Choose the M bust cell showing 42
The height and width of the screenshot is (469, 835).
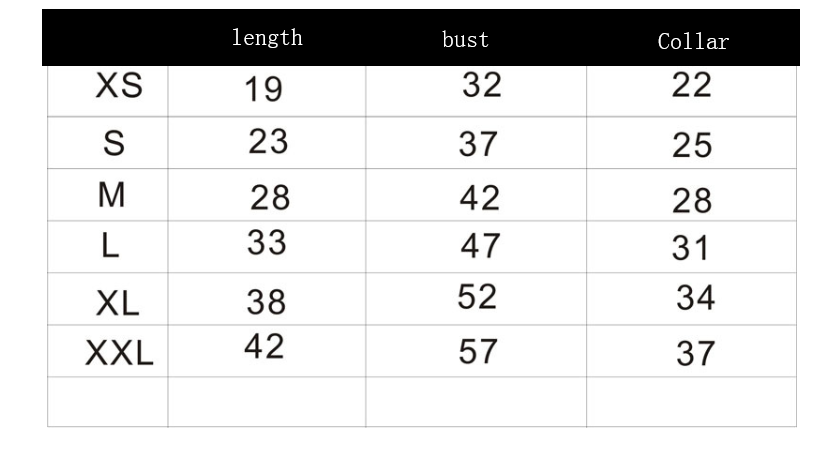(x=479, y=198)
